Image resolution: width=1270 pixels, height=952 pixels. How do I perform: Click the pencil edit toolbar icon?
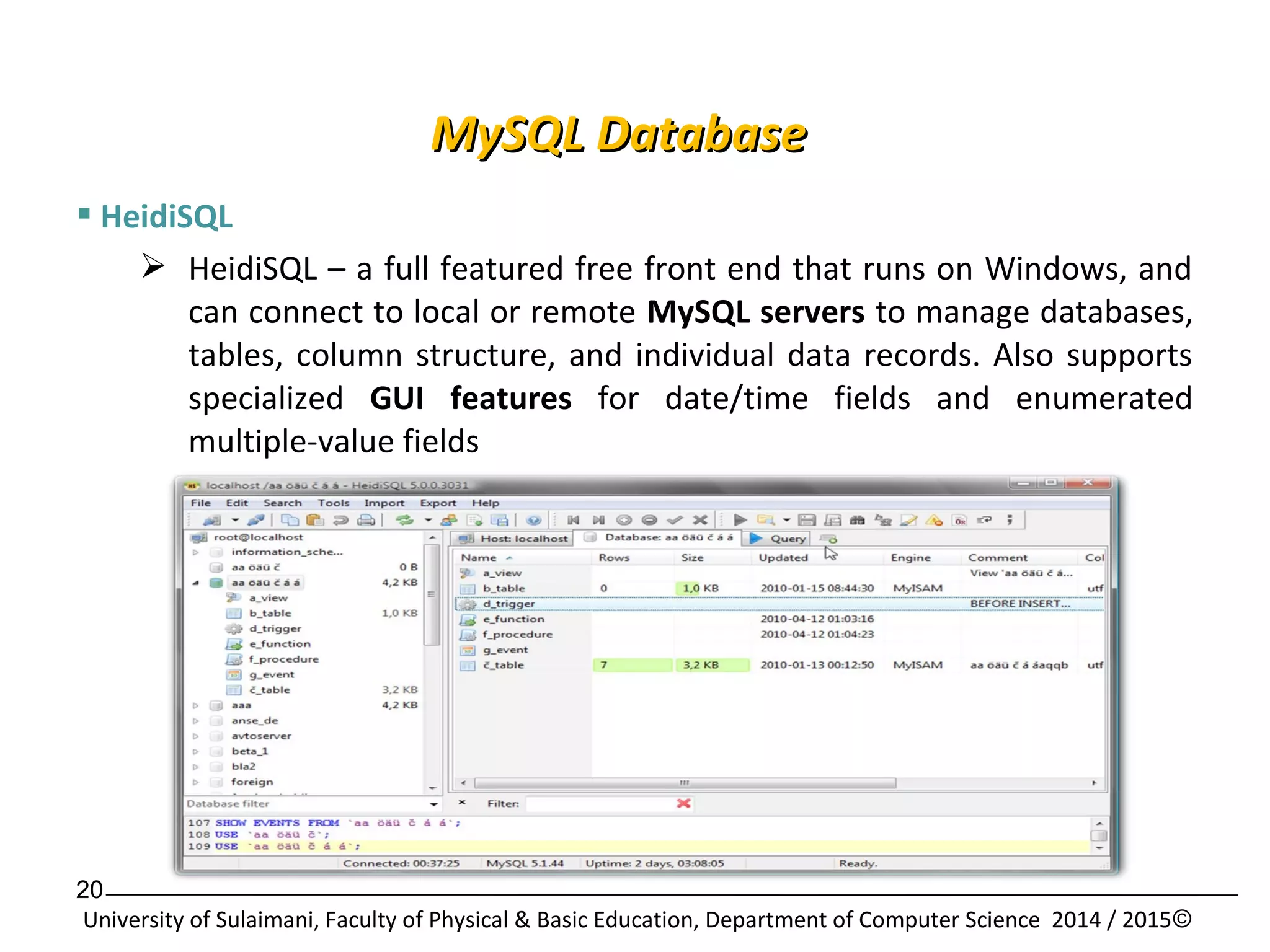pos(908,520)
